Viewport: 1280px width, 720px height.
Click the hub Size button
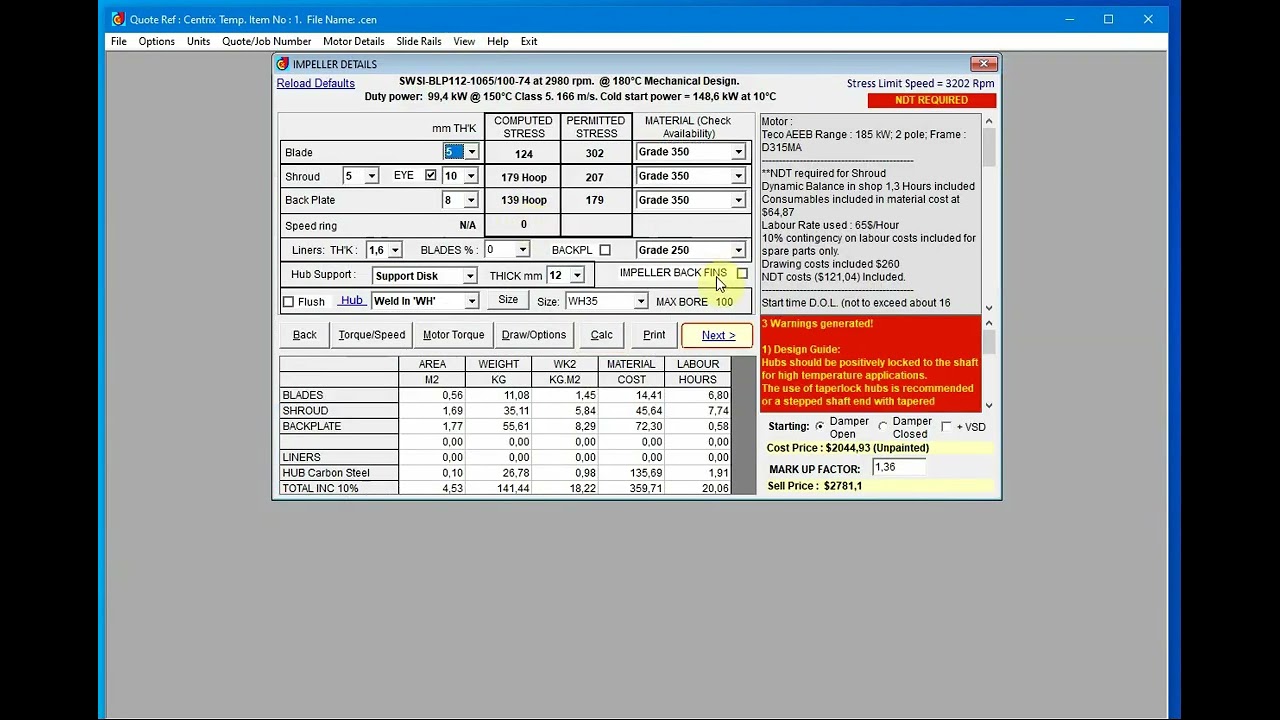[508, 300]
